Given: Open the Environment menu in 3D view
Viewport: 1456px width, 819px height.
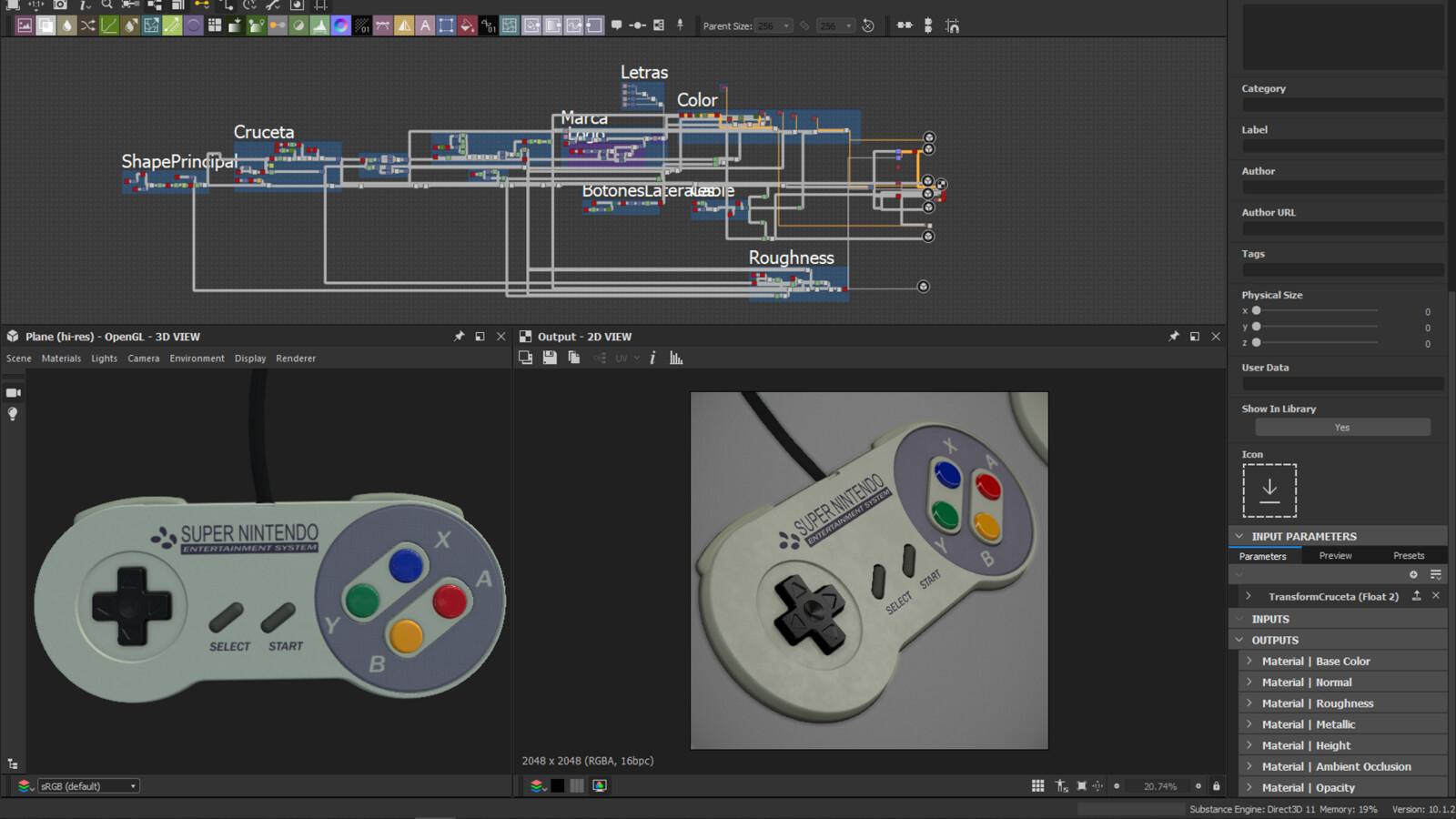Looking at the screenshot, I should [x=197, y=359].
